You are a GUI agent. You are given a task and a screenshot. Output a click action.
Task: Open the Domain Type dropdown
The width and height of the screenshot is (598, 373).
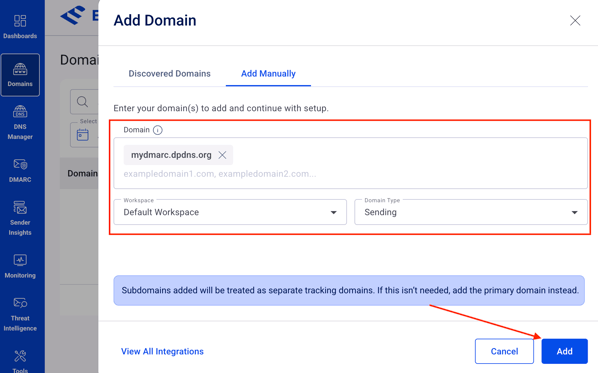pyautogui.click(x=471, y=212)
